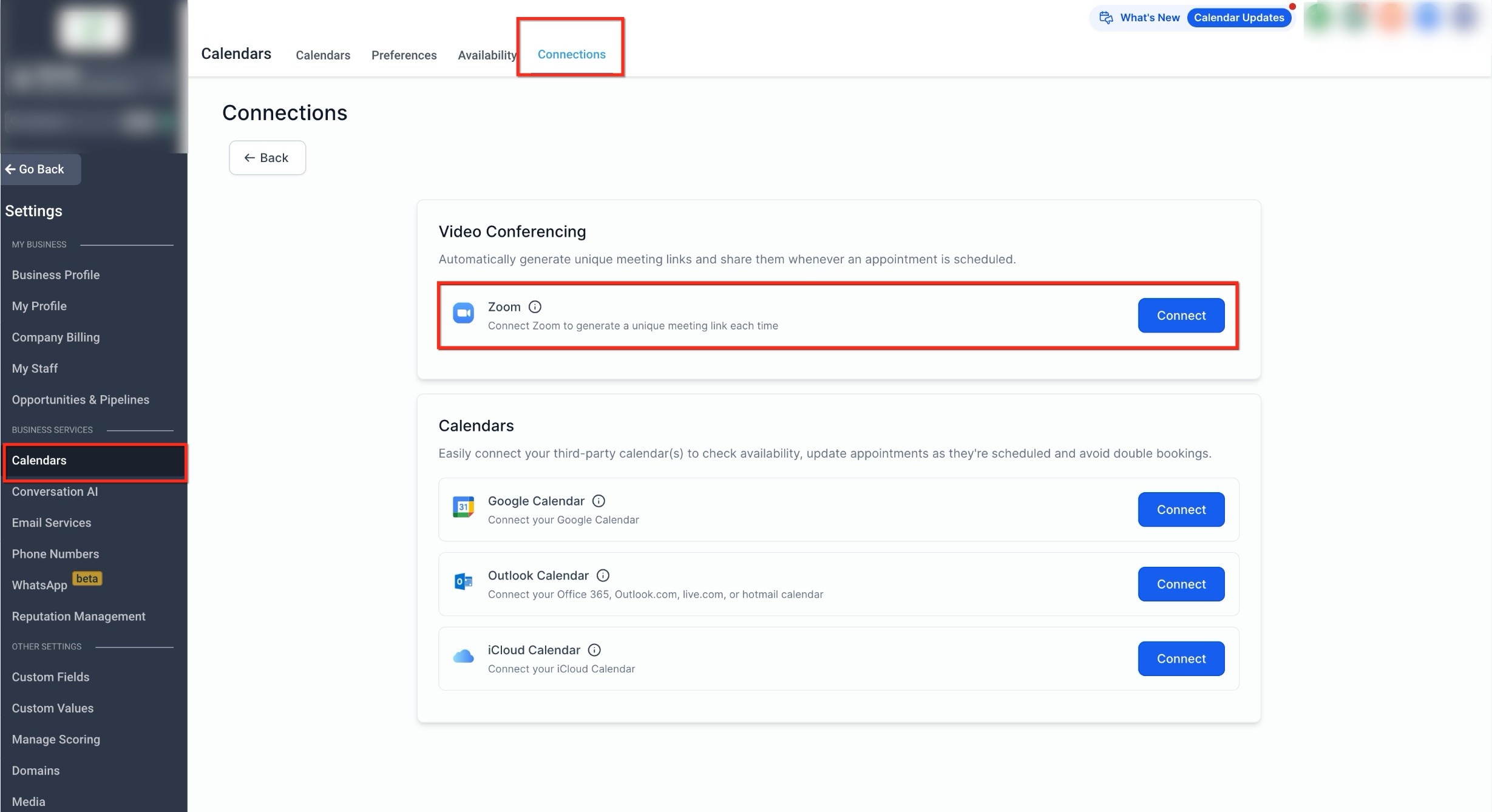
Task: Open the Connections tab
Action: pyautogui.click(x=571, y=55)
